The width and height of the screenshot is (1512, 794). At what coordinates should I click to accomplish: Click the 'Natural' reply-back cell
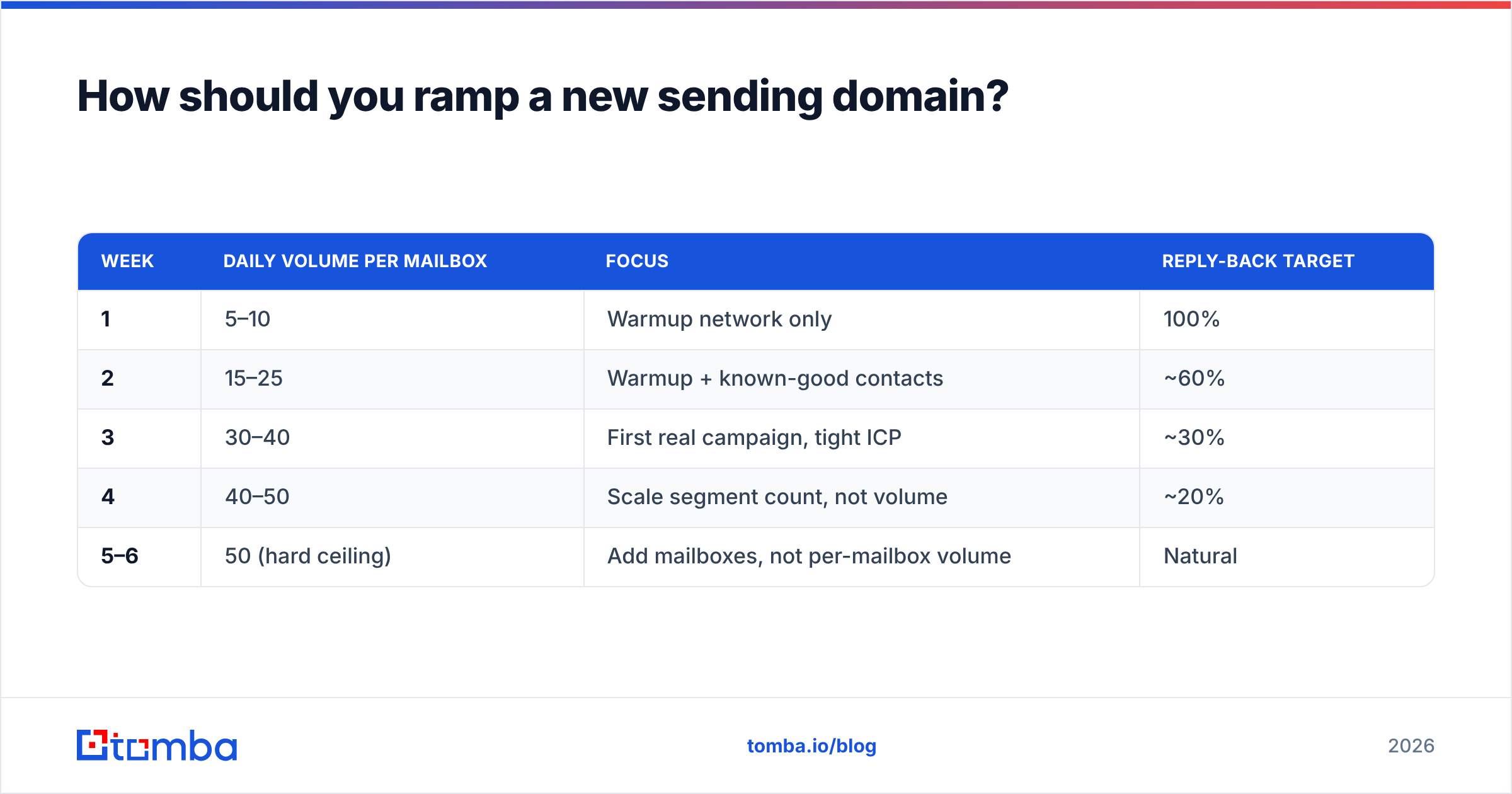1287,557
